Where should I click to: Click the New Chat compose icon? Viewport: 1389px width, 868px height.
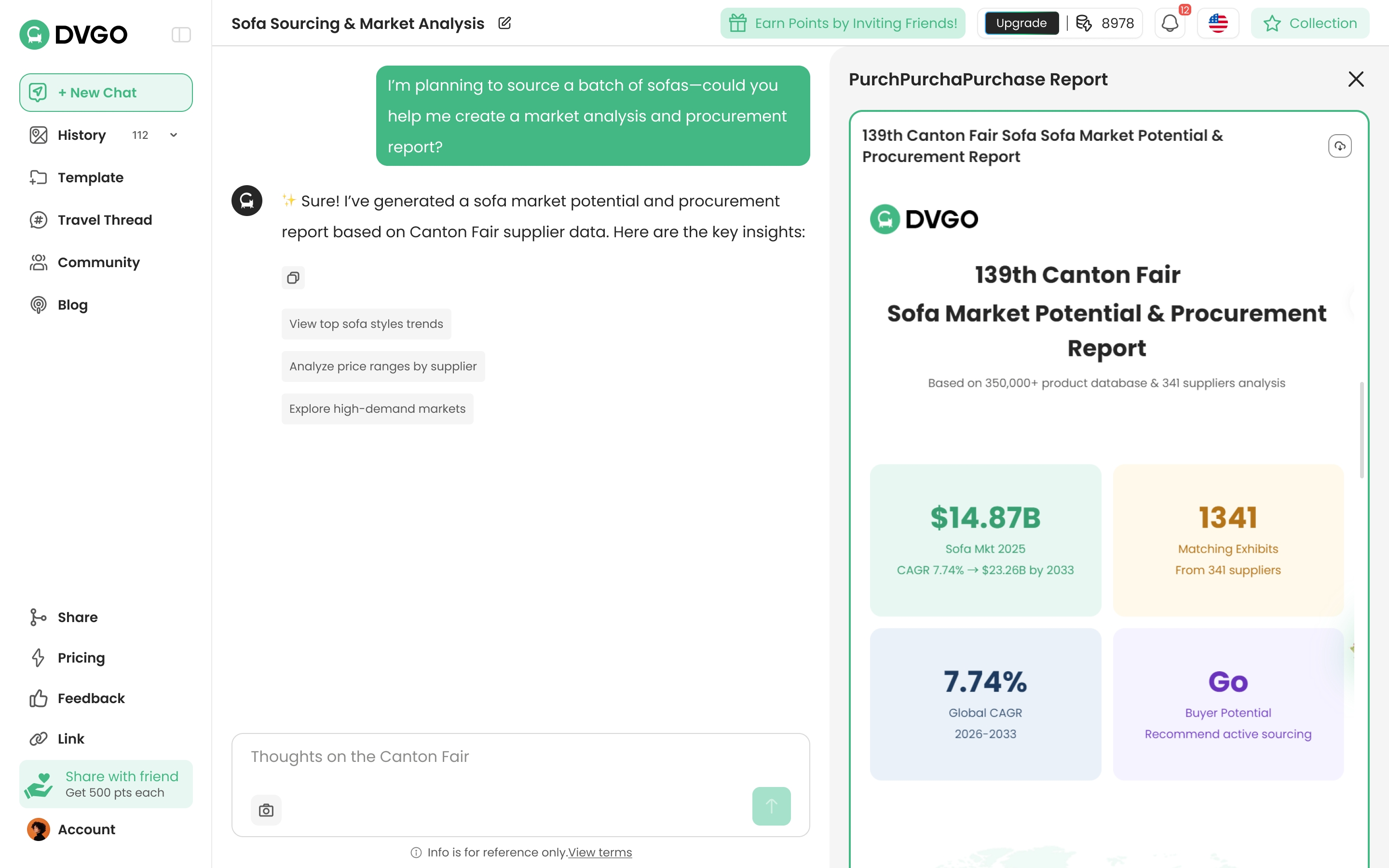(38, 93)
